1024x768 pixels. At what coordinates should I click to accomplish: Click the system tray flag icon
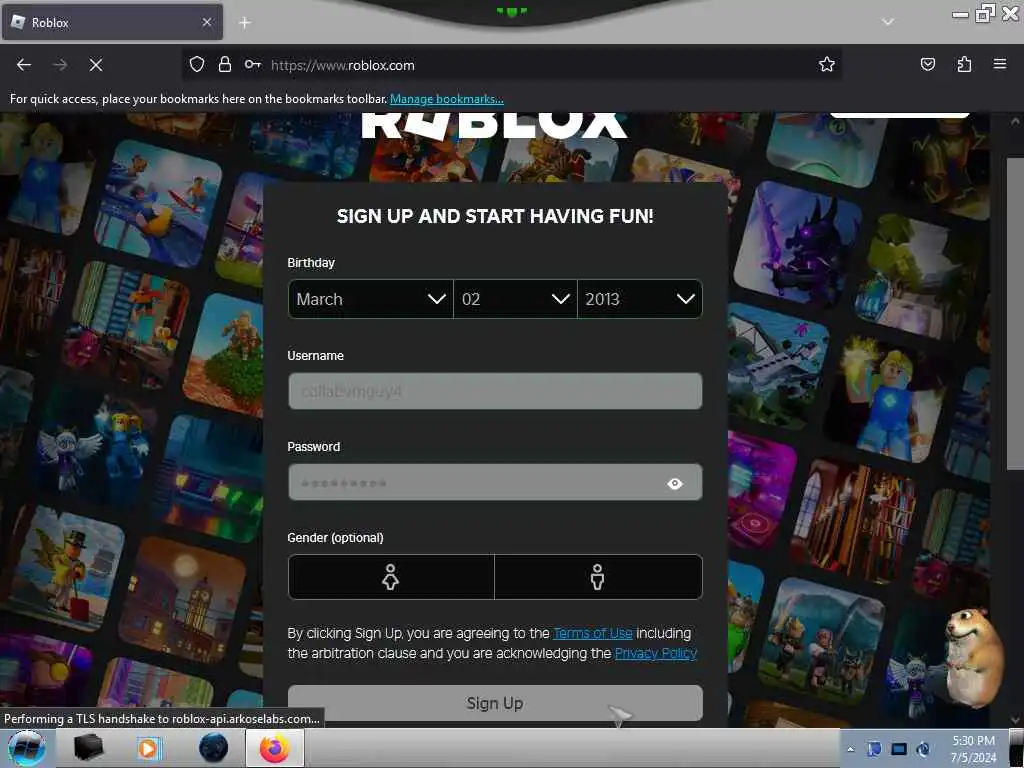(874, 749)
